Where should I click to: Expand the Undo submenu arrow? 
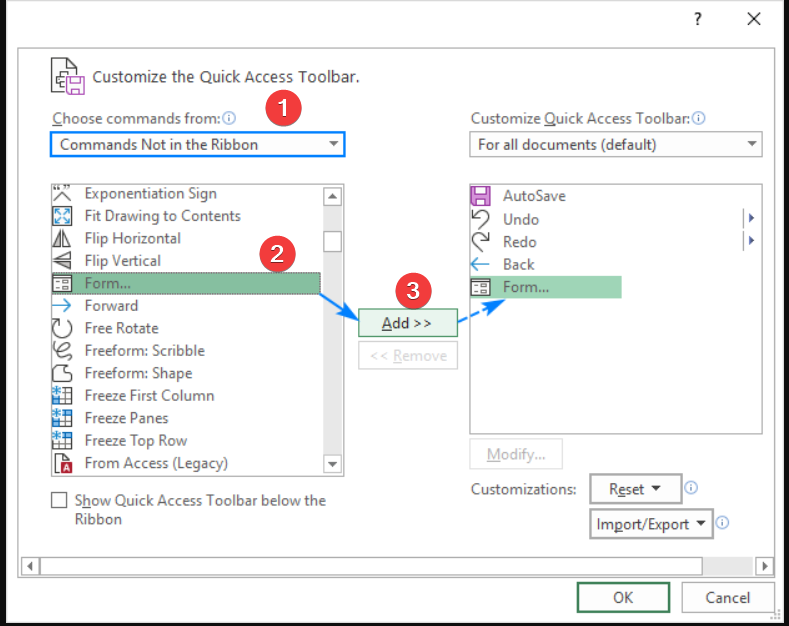click(751, 218)
